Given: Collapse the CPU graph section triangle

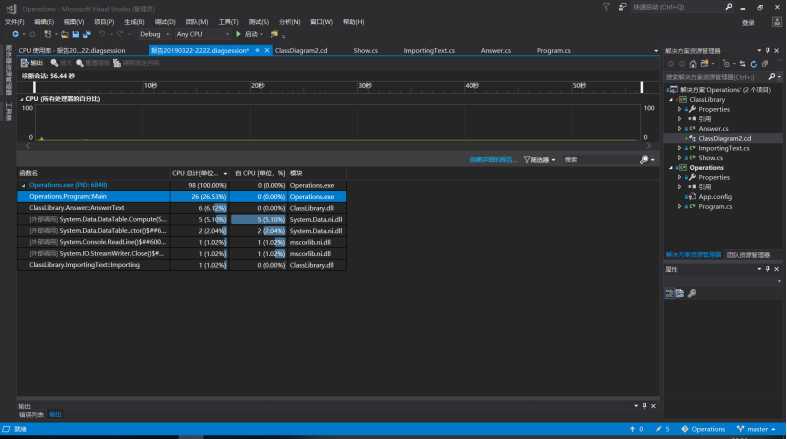Looking at the screenshot, I should point(22,99).
